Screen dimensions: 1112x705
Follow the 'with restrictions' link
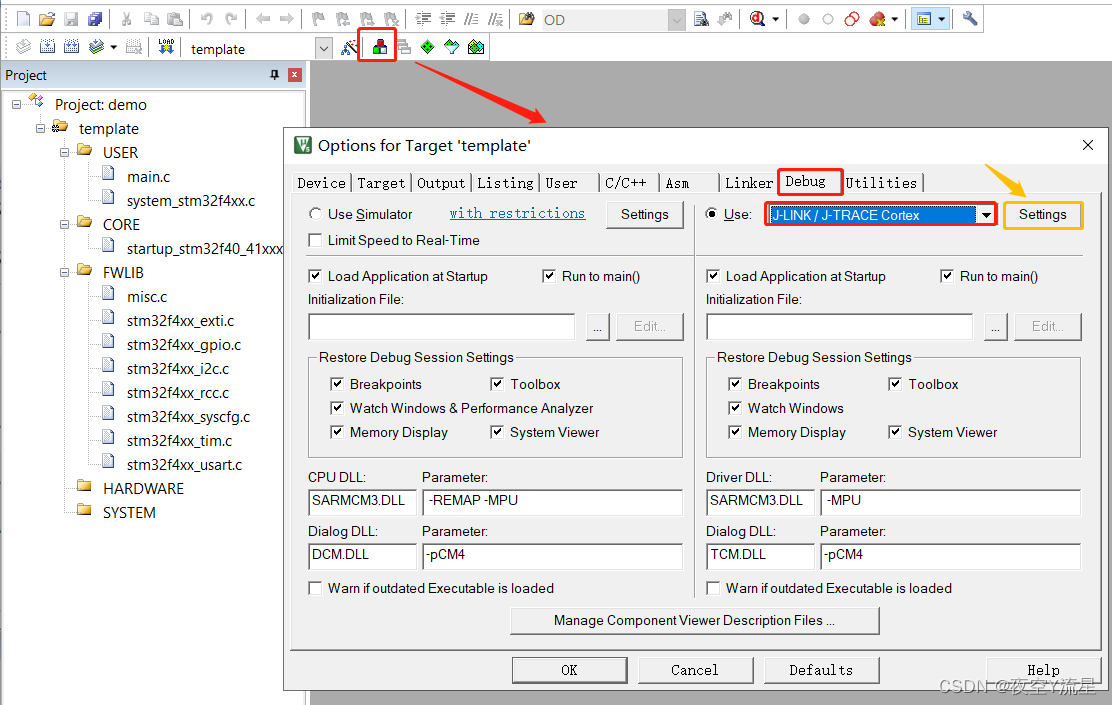tap(517, 213)
